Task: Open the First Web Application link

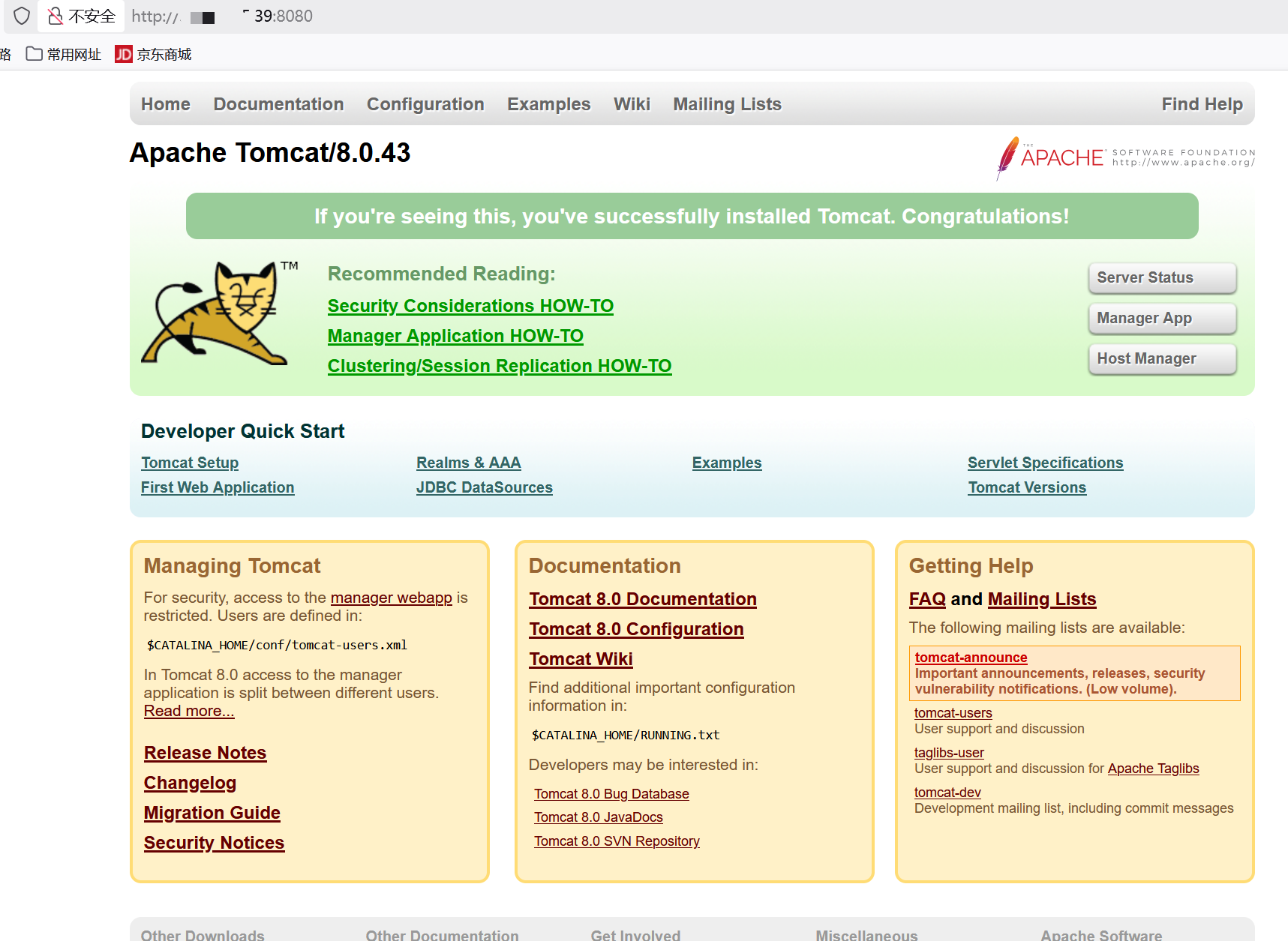Action: coord(218,487)
